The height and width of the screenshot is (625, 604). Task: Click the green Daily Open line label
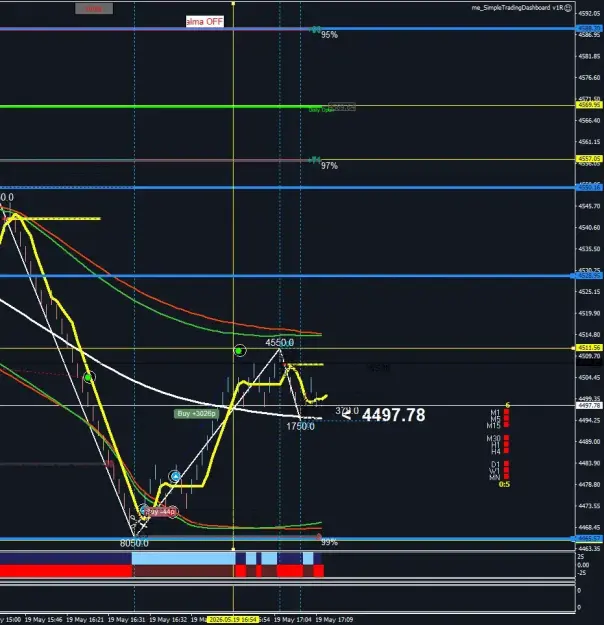(320, 110)
